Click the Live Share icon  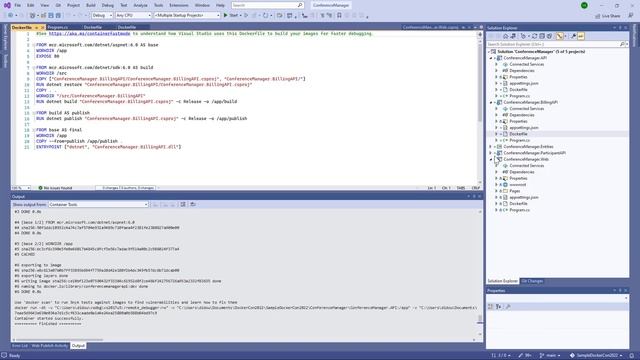tap(598, 16)
